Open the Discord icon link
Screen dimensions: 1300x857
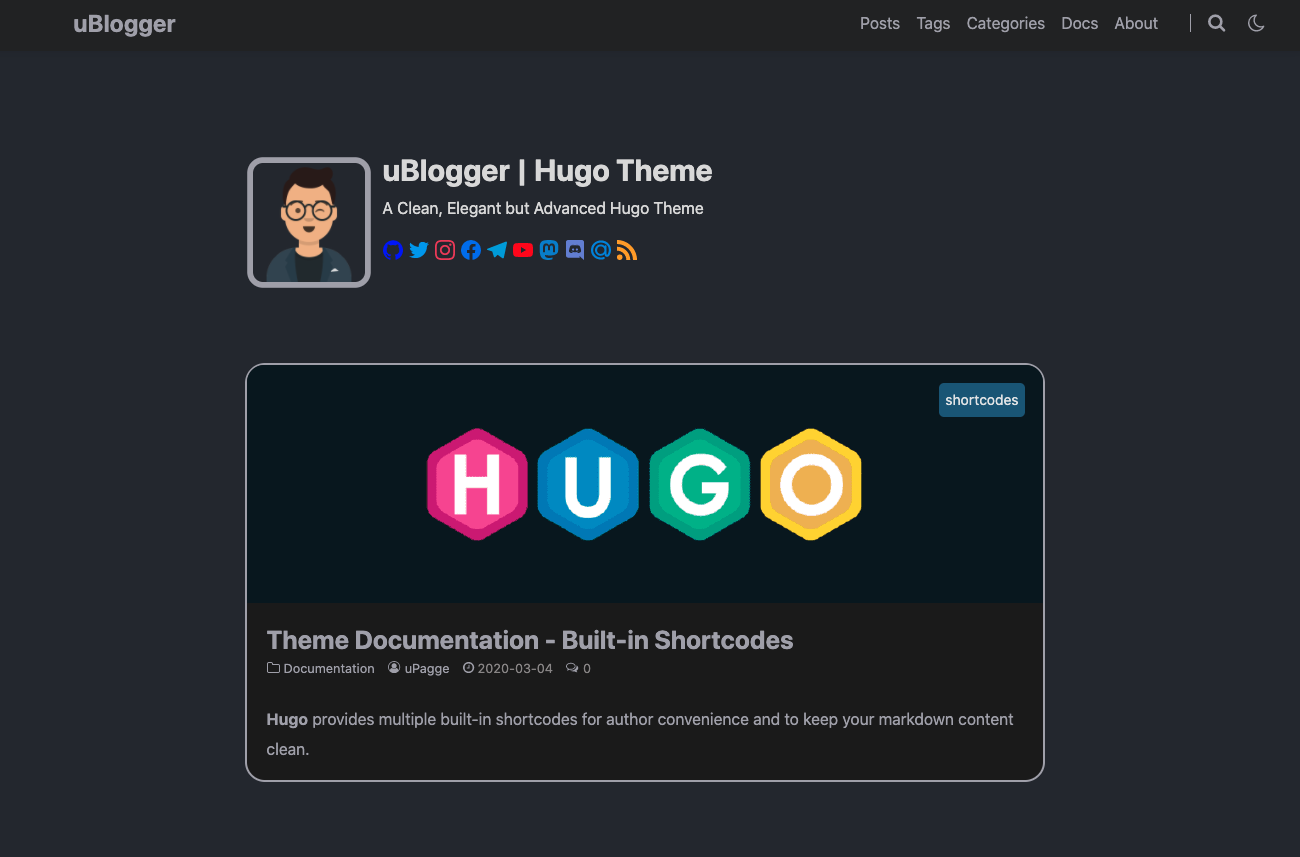click(575, 250)
